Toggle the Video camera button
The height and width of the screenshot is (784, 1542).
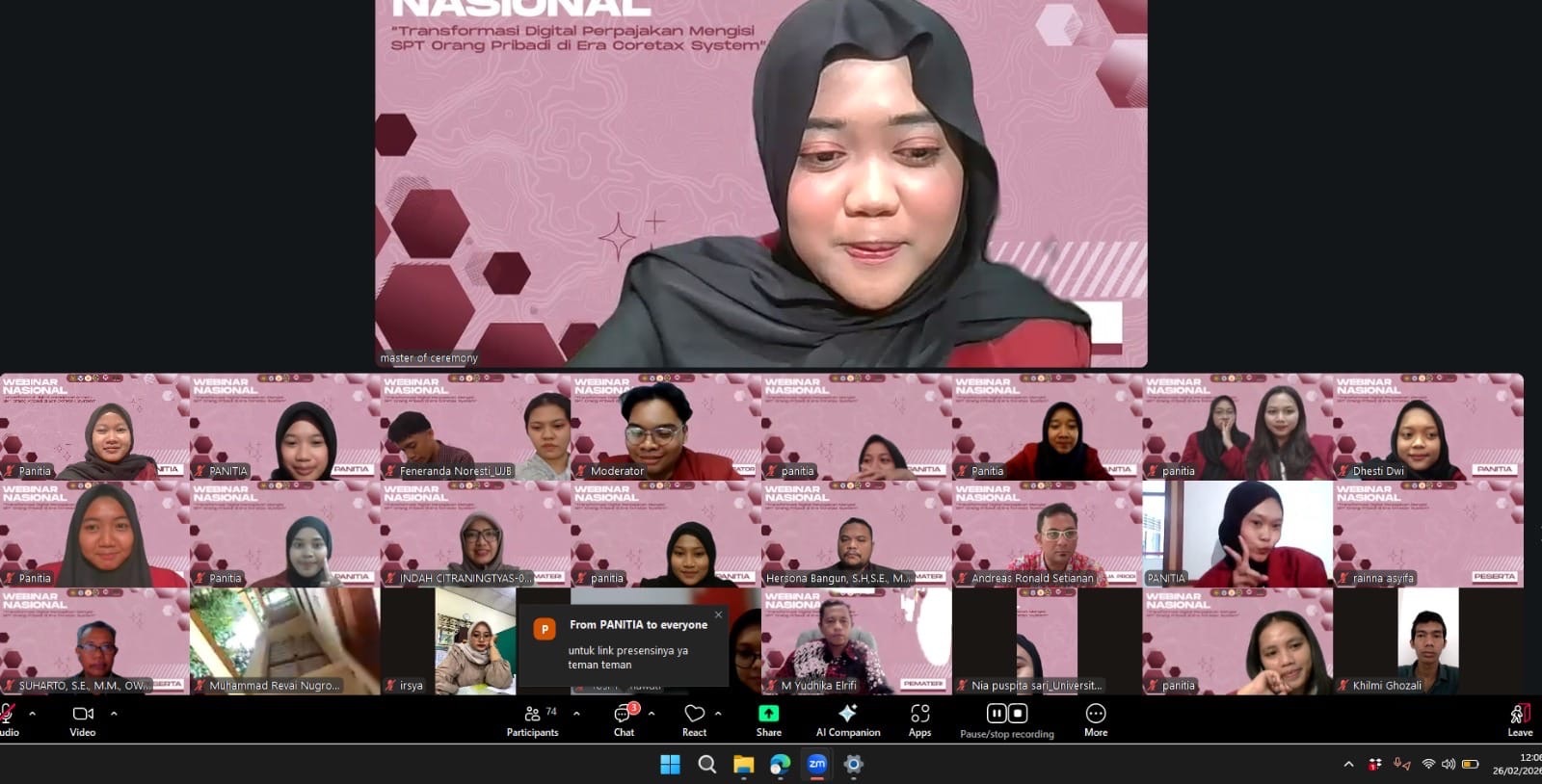[83, 715]
